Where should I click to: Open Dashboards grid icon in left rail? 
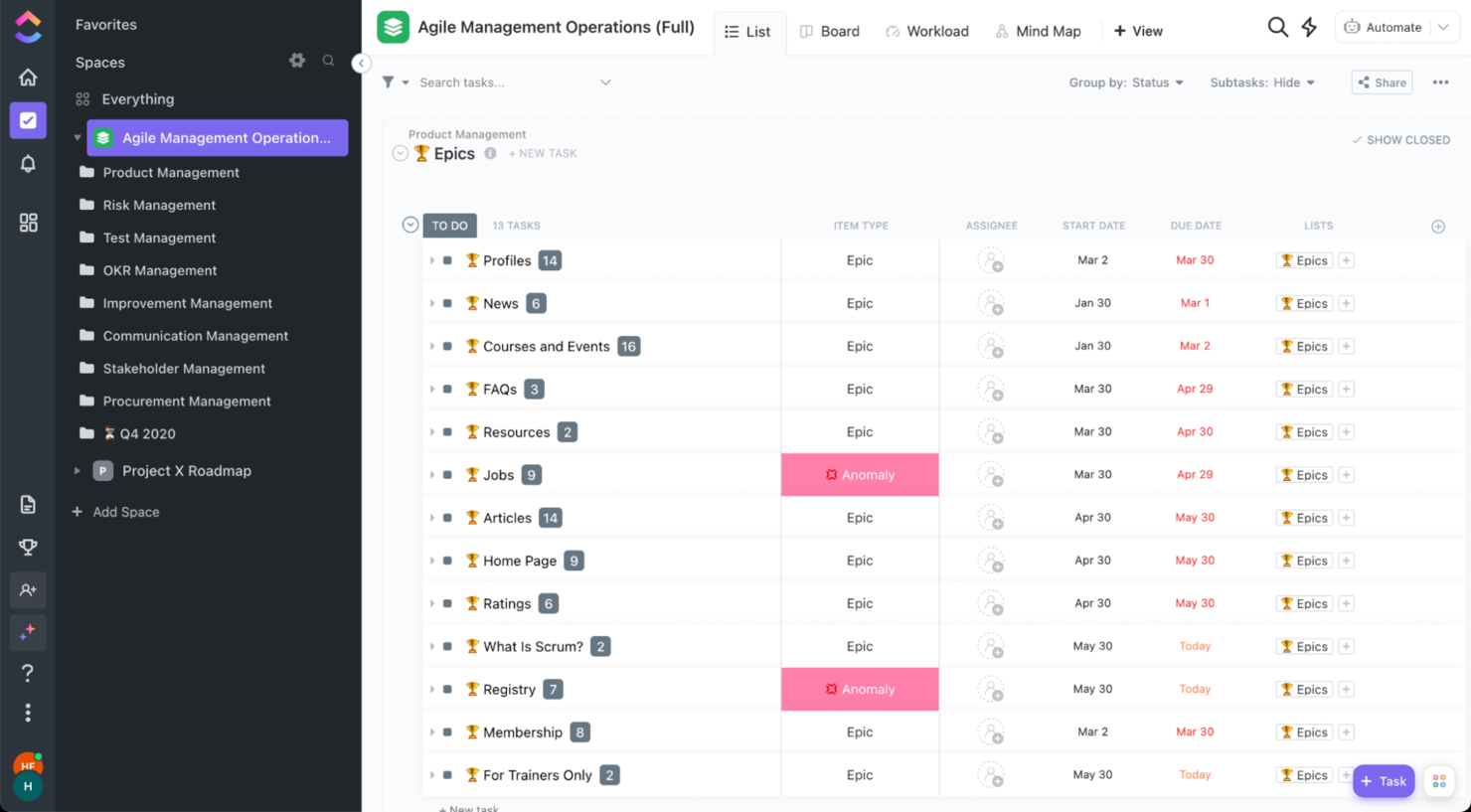click(28, 223)
